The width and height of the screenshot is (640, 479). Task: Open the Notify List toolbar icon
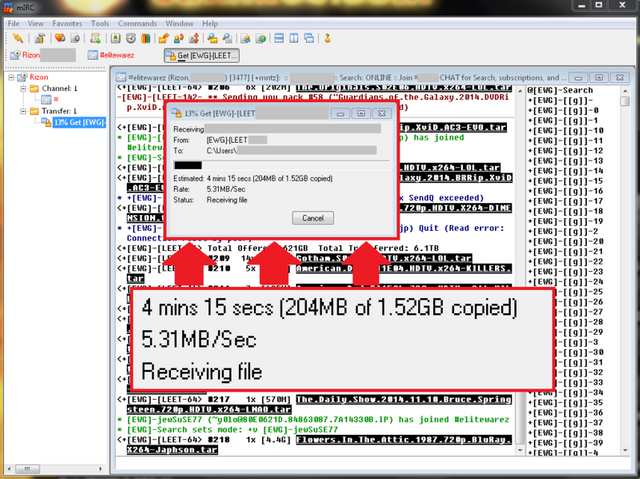[245, 38]
